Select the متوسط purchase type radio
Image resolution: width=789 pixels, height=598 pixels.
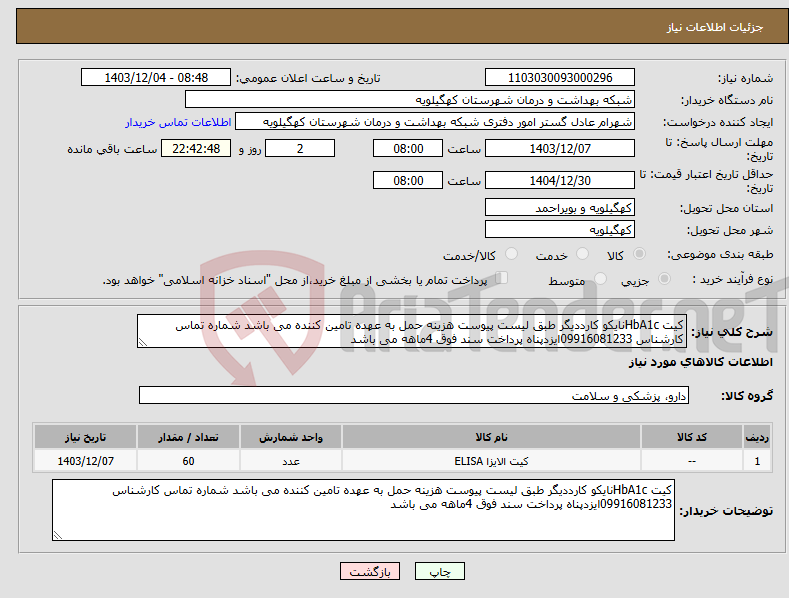pyautogui.click(x=600, y=278)
